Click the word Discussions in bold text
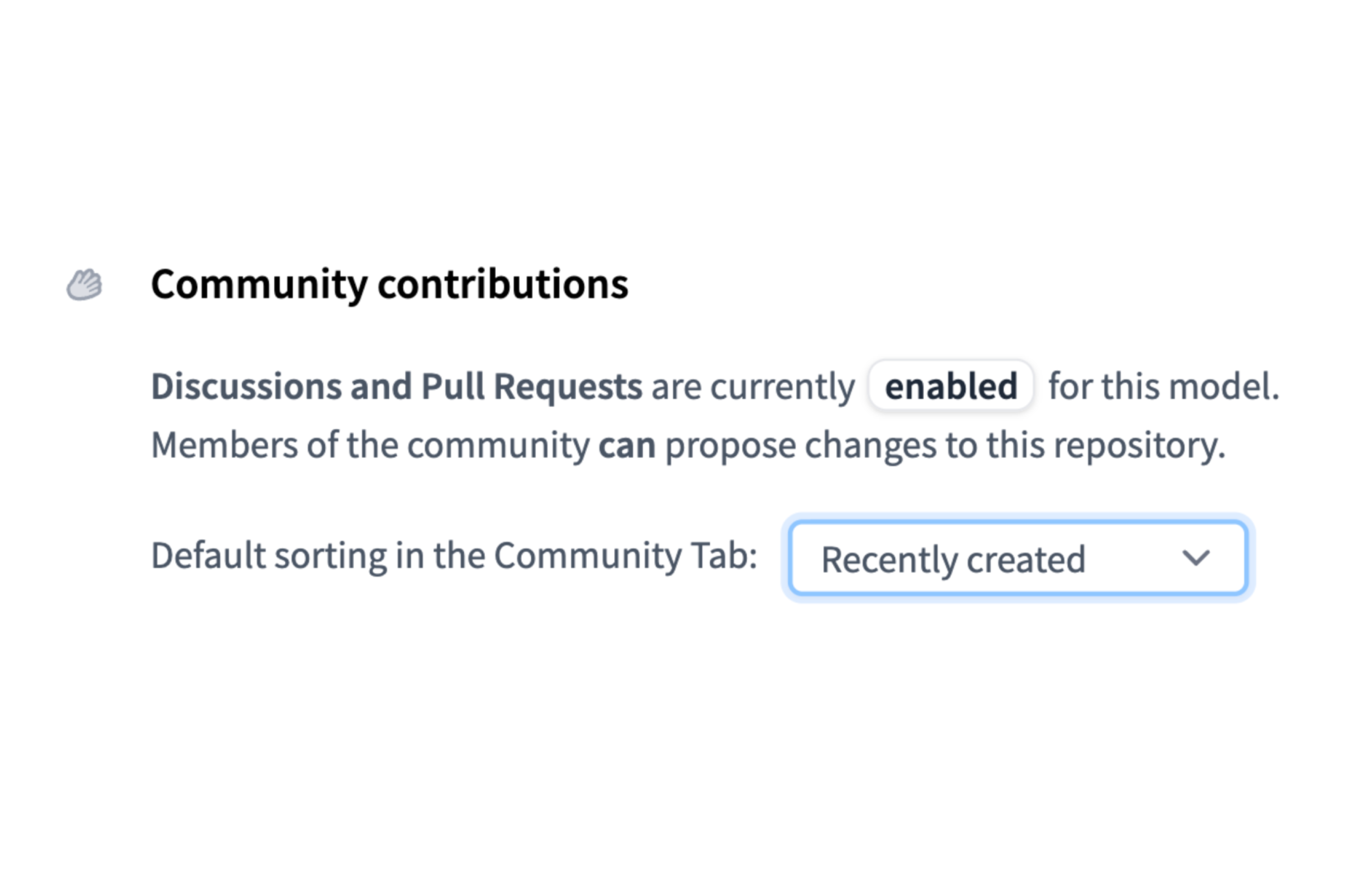 pos(245,386)
